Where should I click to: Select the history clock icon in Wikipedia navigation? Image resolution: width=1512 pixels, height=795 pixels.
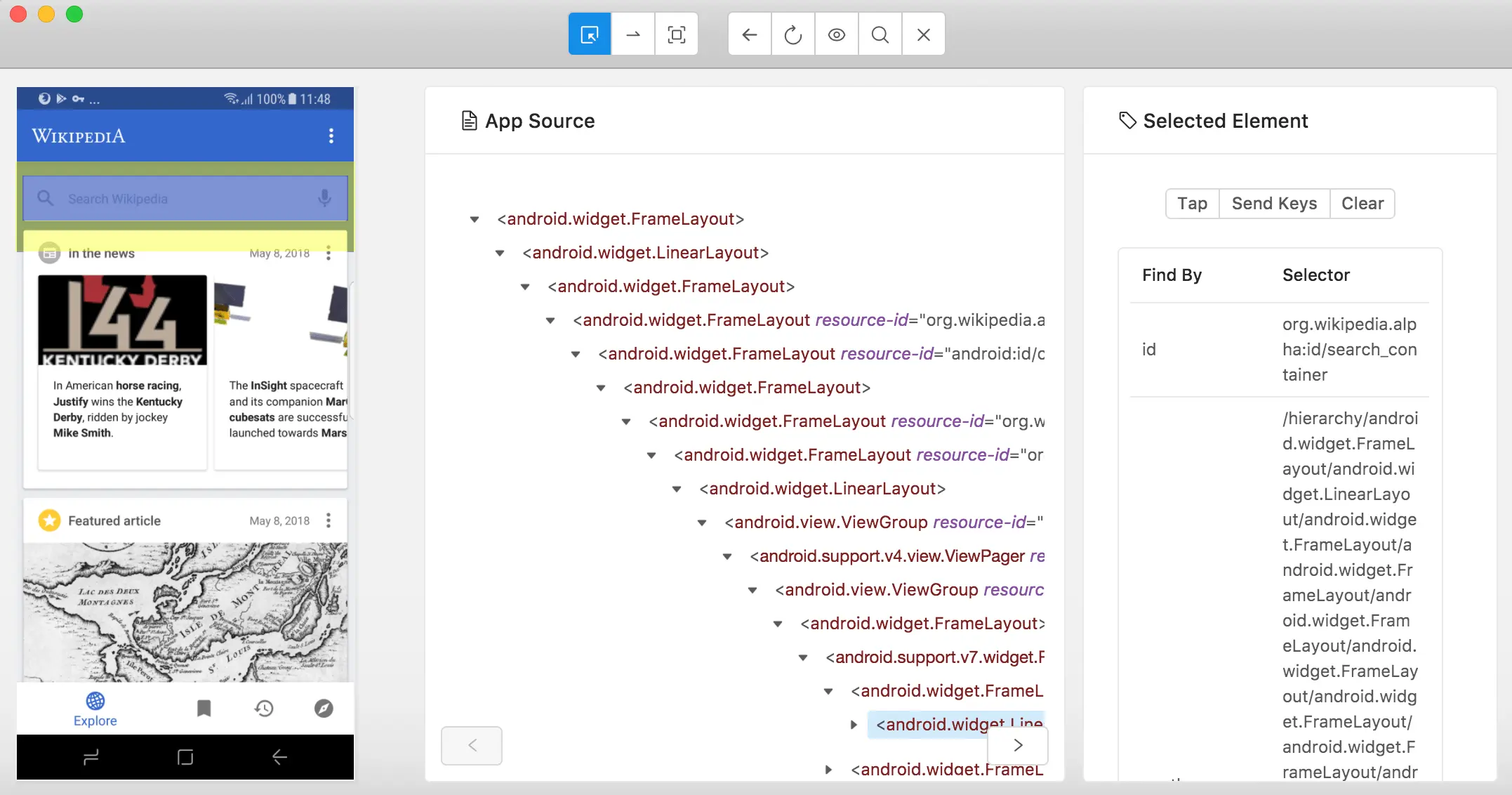tap(263, 708)
